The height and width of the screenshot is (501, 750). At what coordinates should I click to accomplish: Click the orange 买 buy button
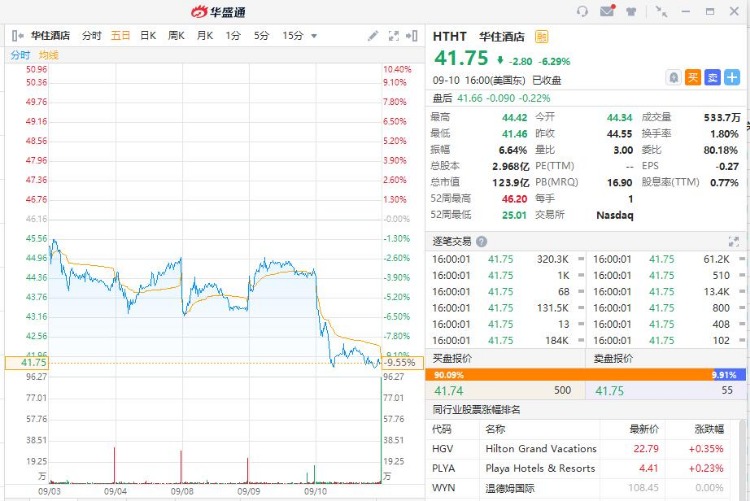point(693,77)
